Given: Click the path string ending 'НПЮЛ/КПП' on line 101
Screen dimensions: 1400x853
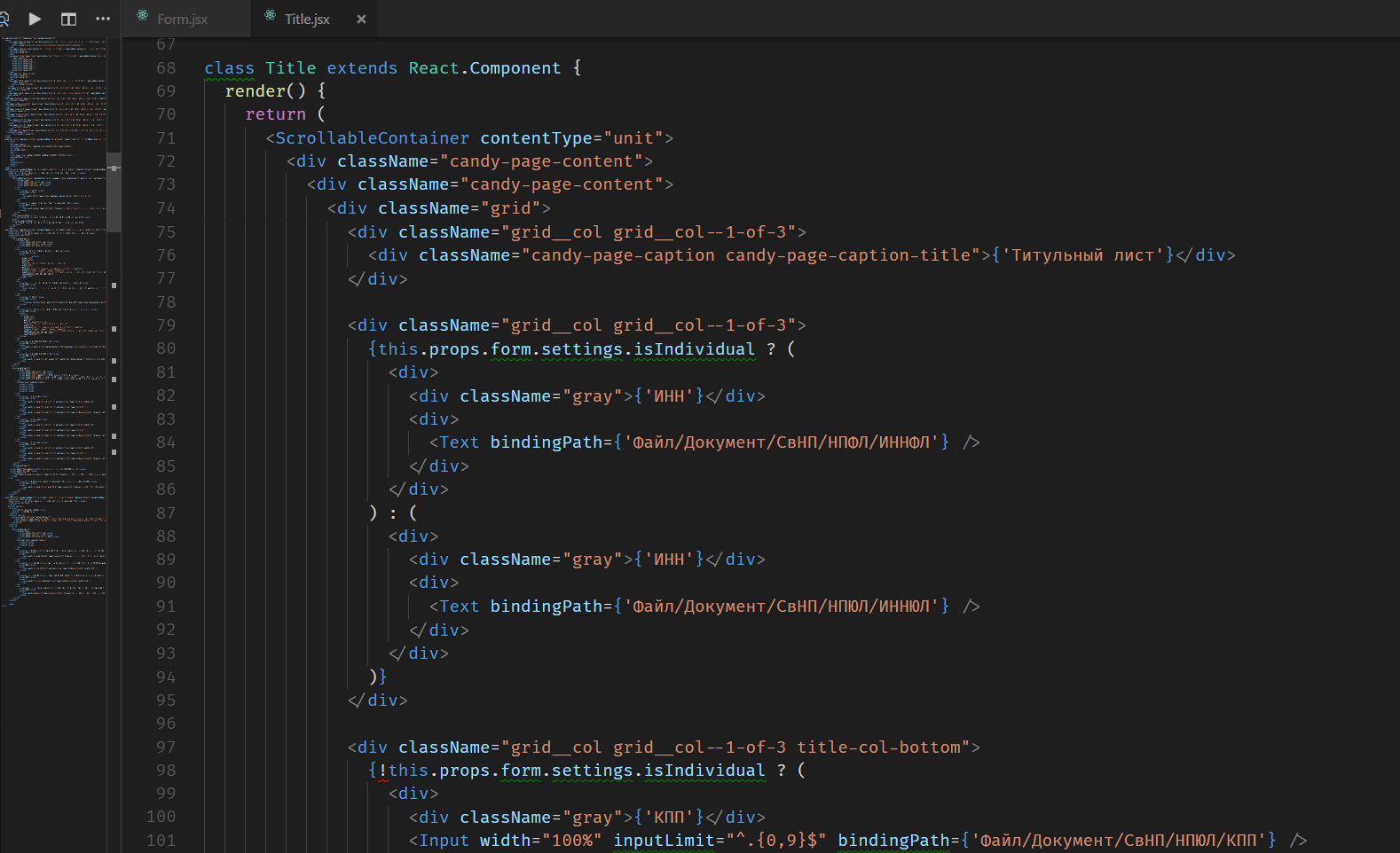Looking at the screenshot, I should coord(1119,841).
